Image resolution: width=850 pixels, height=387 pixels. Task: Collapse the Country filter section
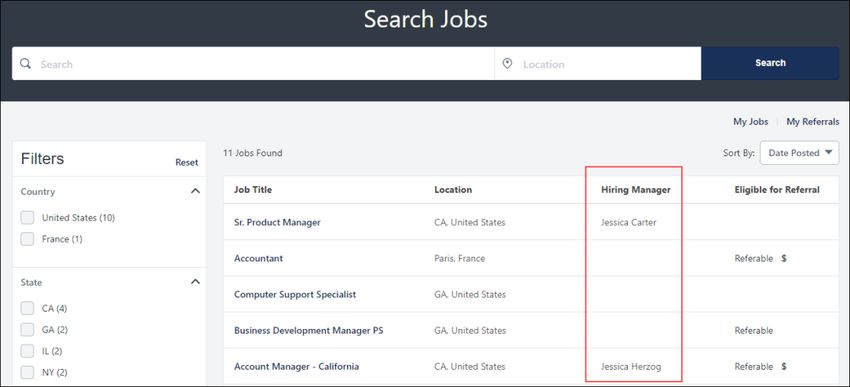tap(196, 191)
